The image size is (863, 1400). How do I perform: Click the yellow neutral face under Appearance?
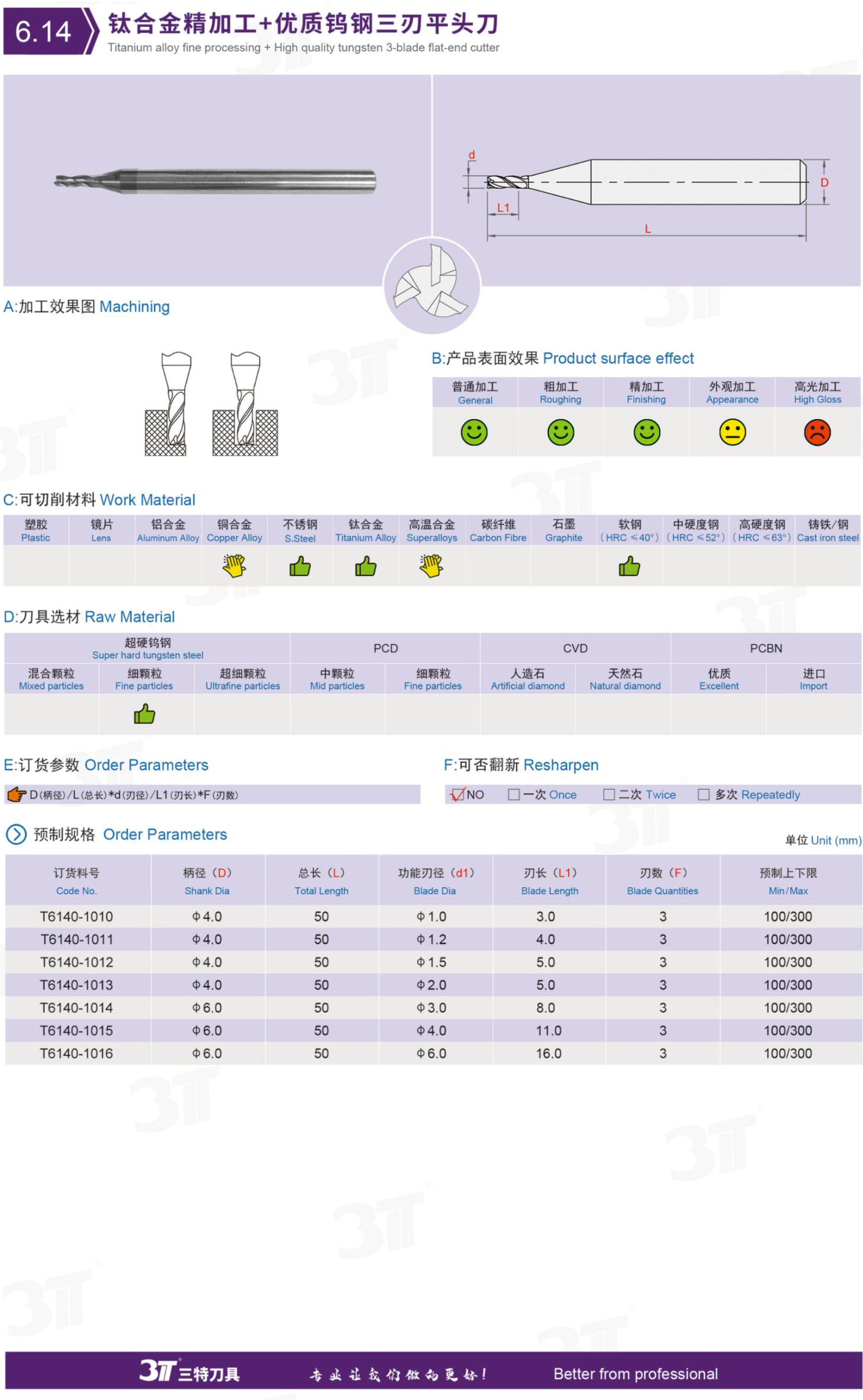tap(732, 432)
